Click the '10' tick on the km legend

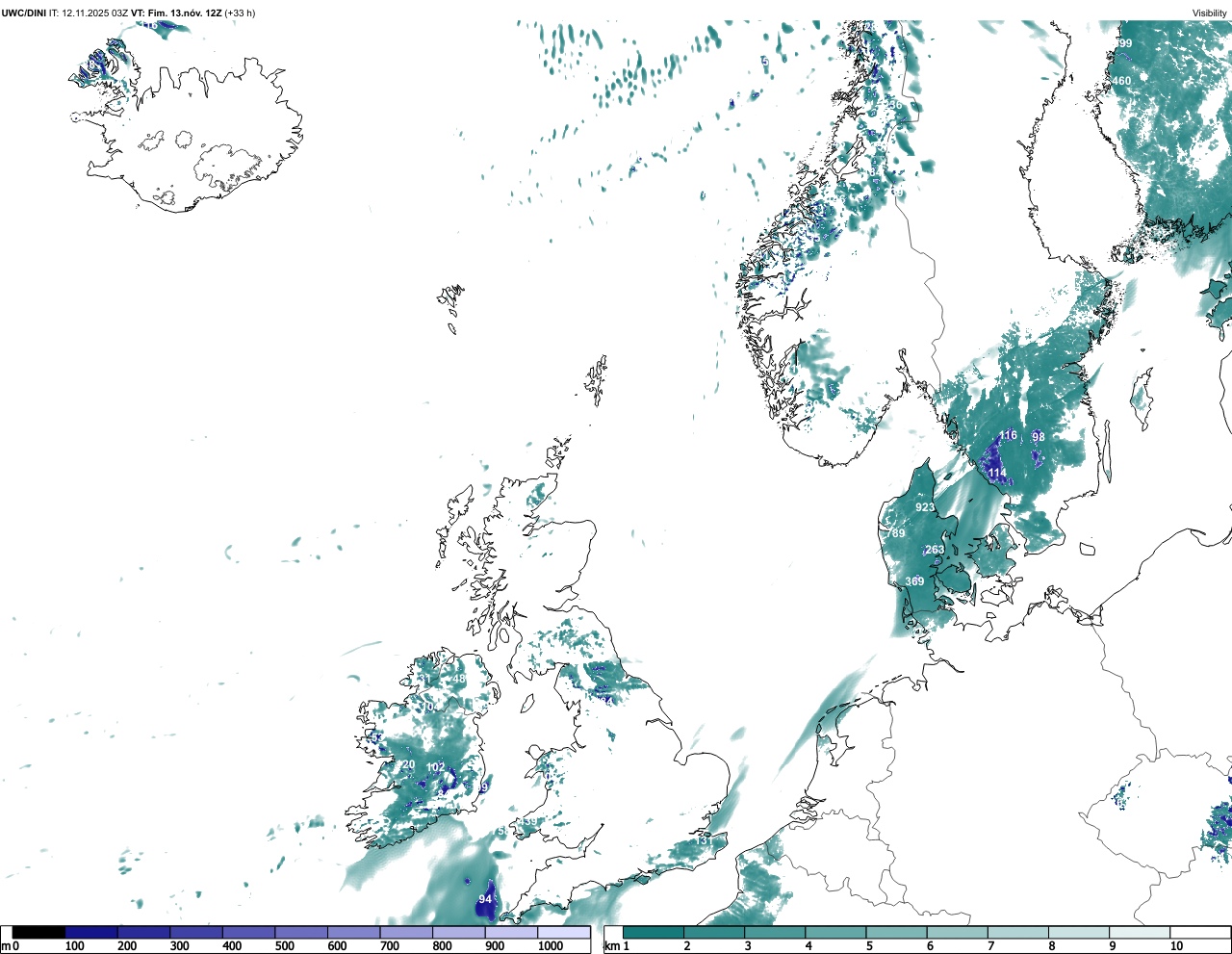tap(1176, 946)
